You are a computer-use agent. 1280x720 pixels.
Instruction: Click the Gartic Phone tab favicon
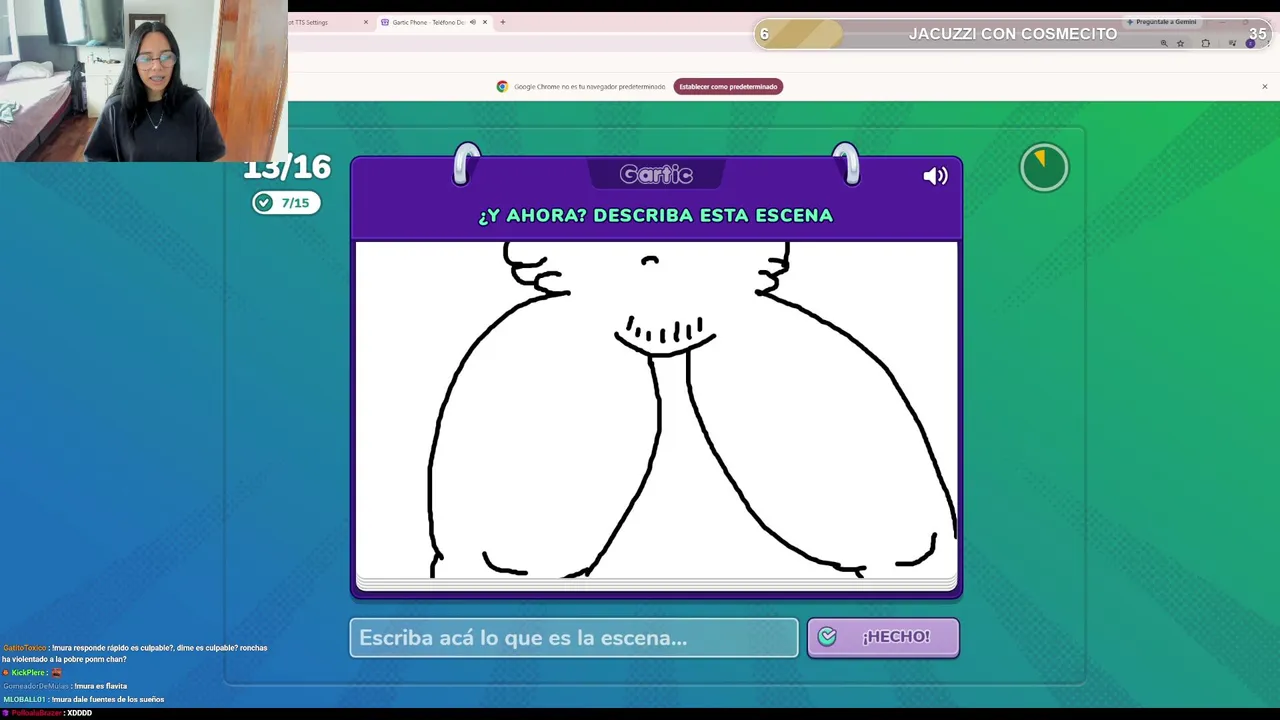[x=385, y=22]
